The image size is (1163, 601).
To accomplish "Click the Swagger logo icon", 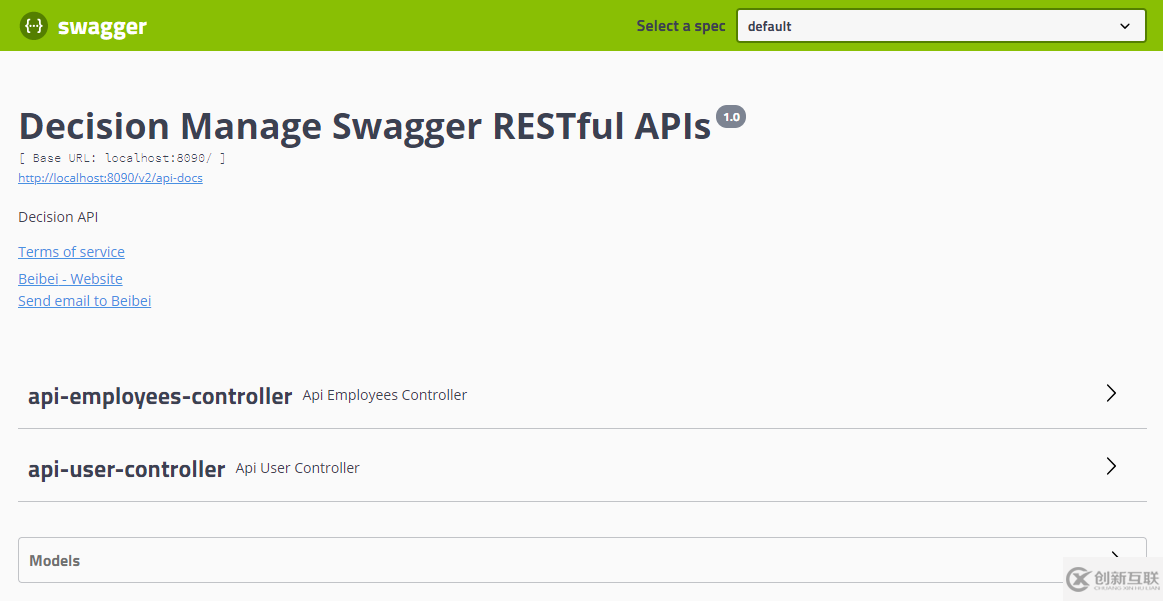I will [x=34, y=26].
